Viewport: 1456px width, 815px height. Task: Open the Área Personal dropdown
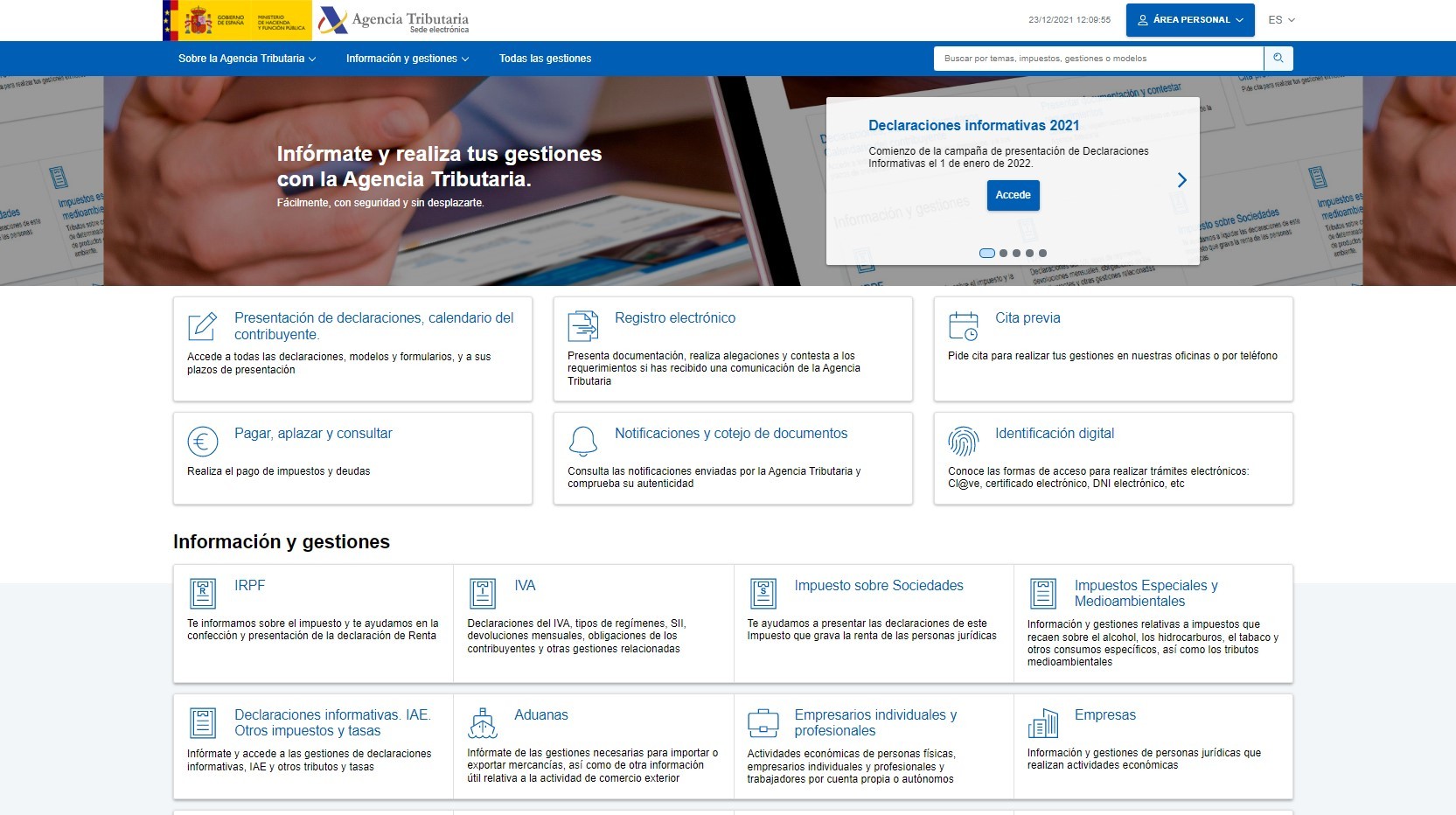point(1191,20)
